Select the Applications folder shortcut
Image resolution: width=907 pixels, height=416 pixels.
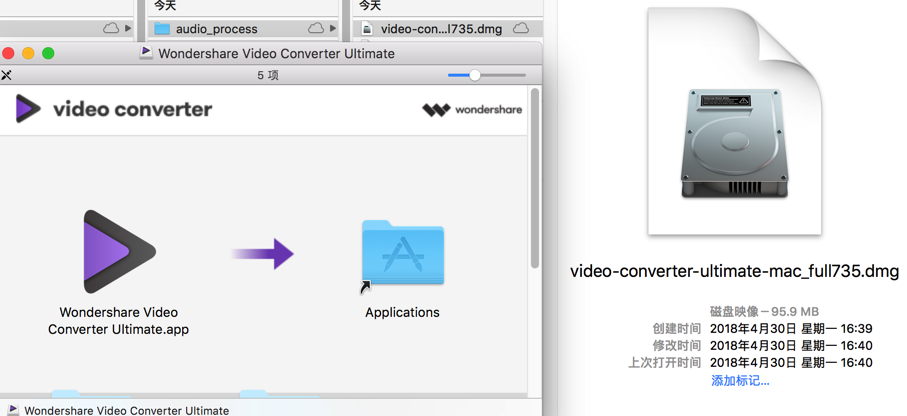coord(403,252)
